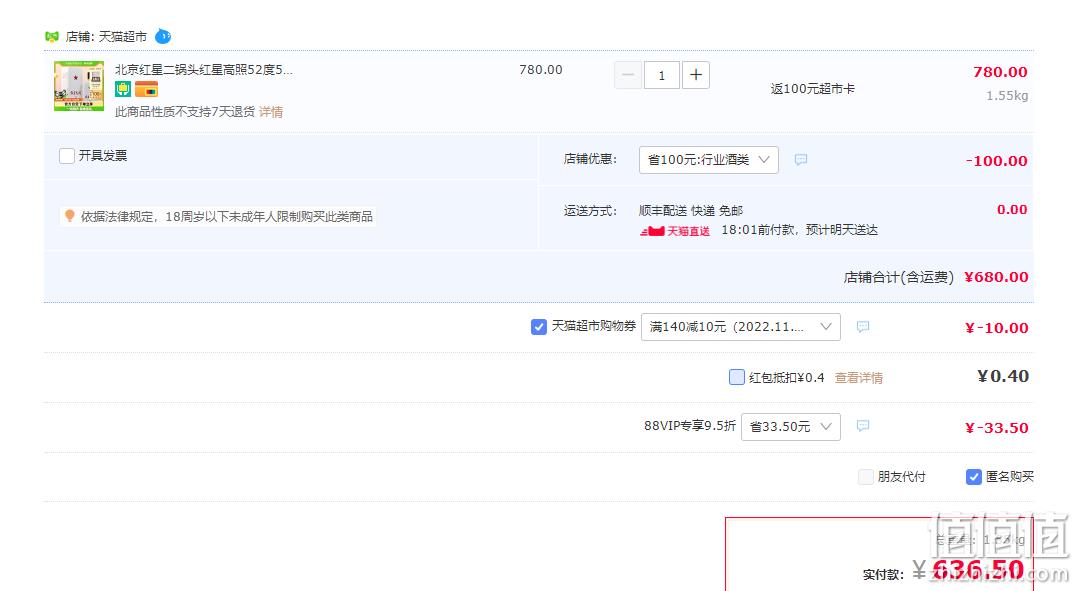The image size is (1078, 591).
Task: Click the ¥-10.00 coupon deduction amount
Action: [997, 328]
